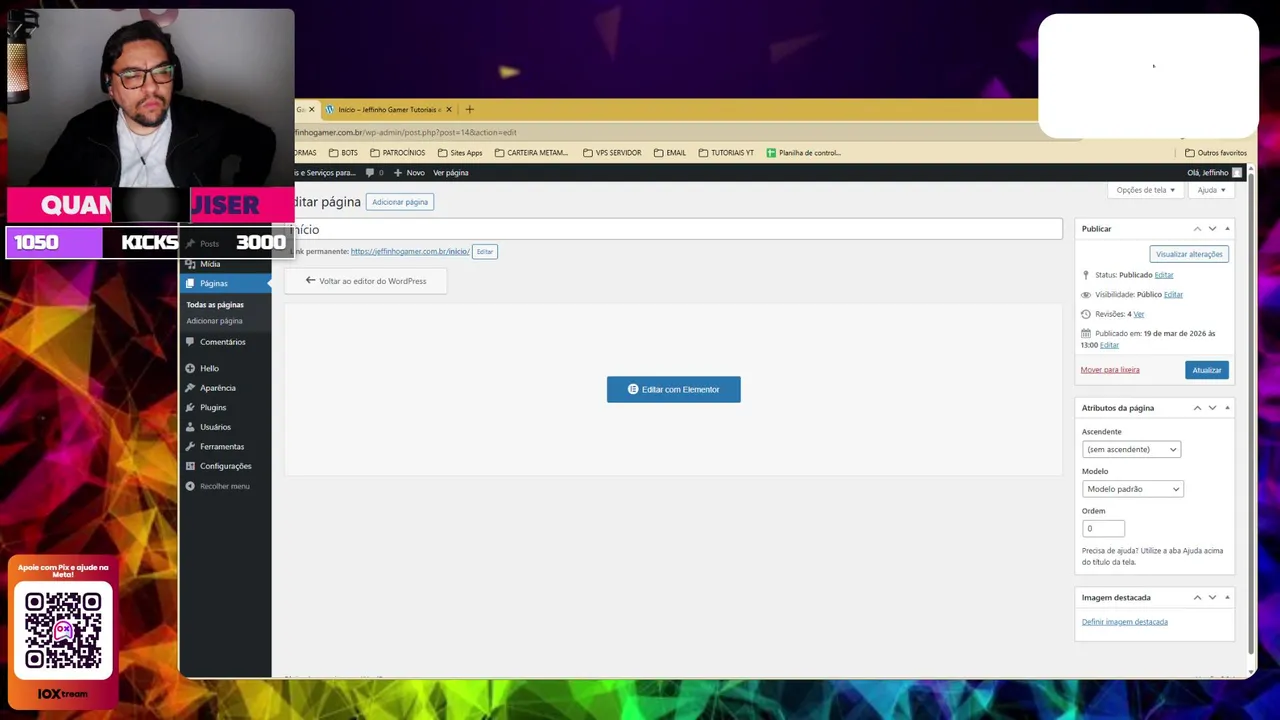
Task: Collapse the Publicar panel triangle toggle
Action: point(1227,229)
